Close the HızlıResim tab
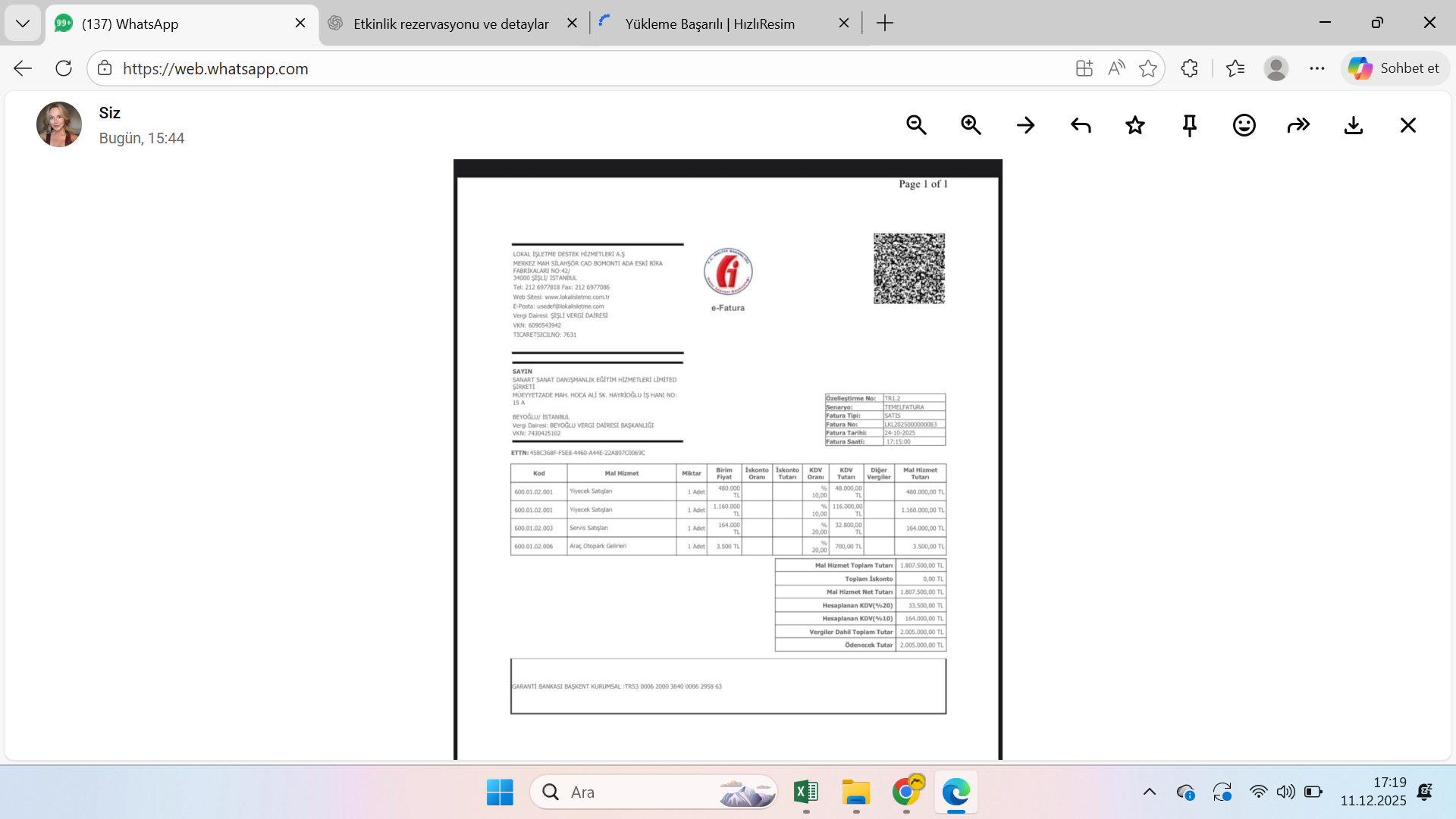The image size is (1456, 819). 844,24
